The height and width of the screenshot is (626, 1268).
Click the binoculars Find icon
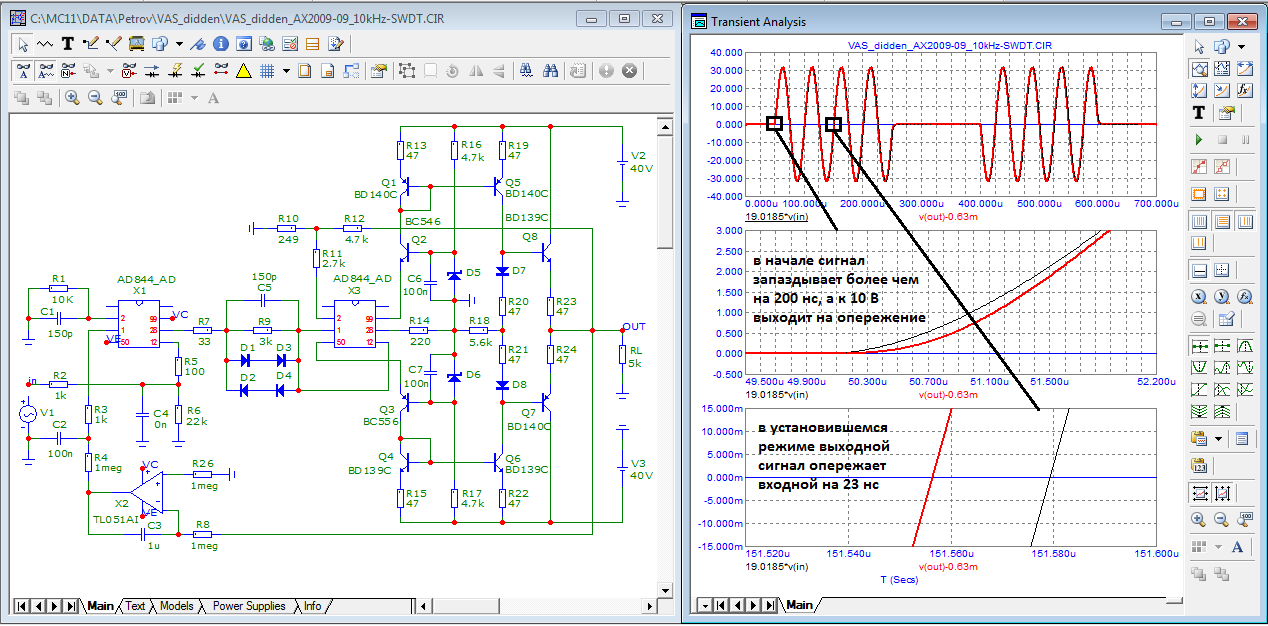tap(550, 71)
